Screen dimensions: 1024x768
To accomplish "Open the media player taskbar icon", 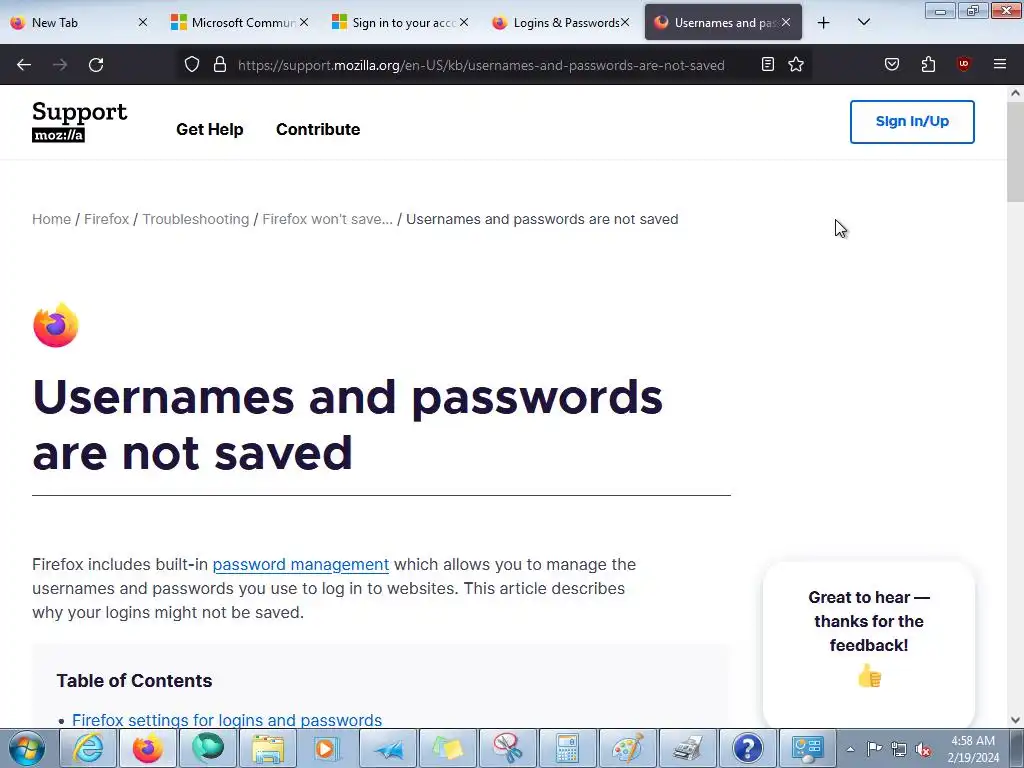I will (x=326, y=748).
